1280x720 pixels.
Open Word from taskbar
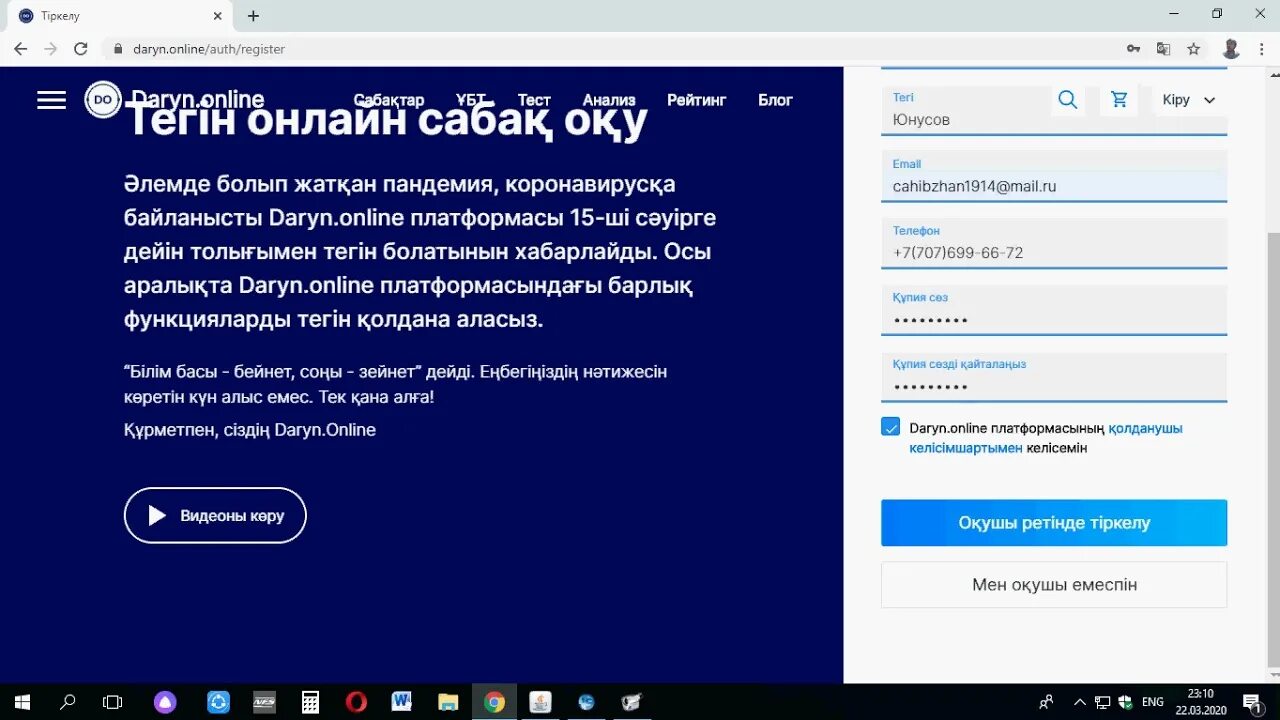tap(402, 702)
